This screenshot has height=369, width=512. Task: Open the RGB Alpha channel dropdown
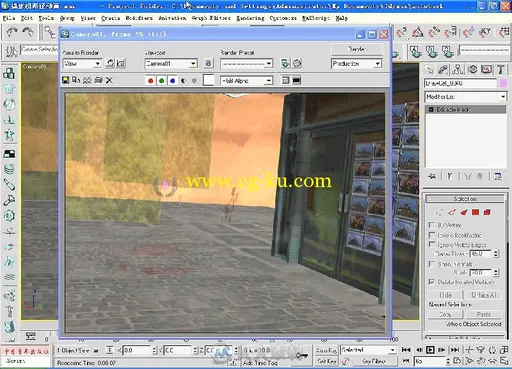[246, 81]
